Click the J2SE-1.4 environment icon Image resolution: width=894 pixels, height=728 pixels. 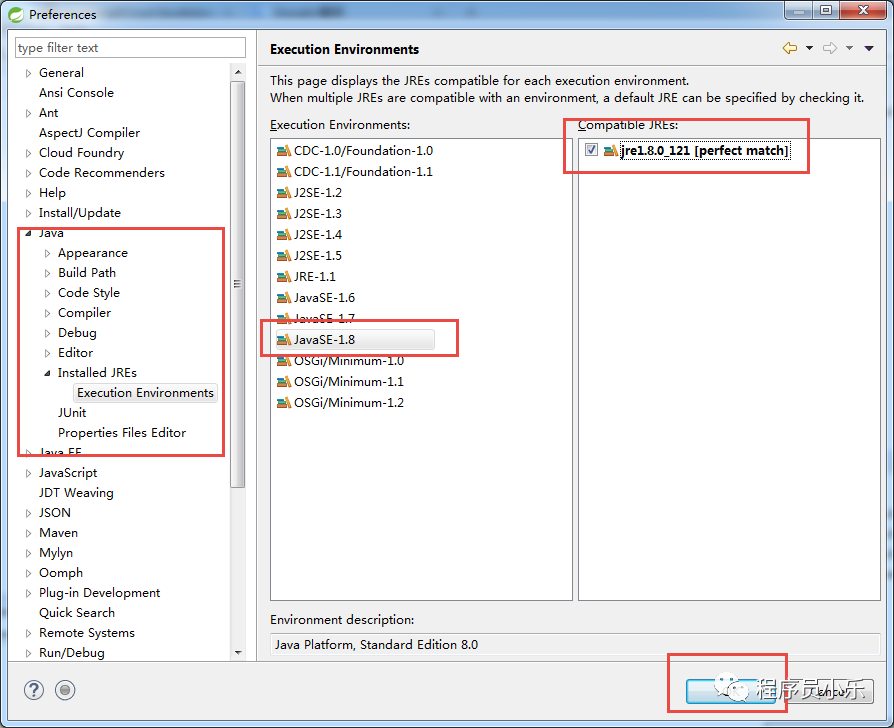283,235
